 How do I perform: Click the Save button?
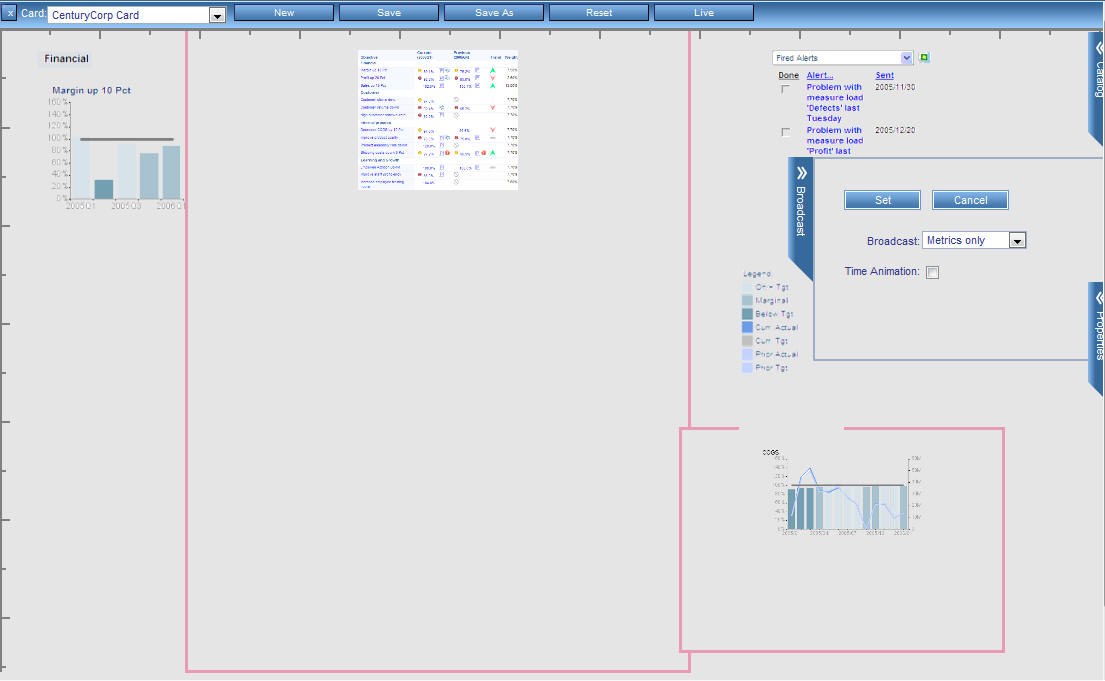(x=389, y=13)
